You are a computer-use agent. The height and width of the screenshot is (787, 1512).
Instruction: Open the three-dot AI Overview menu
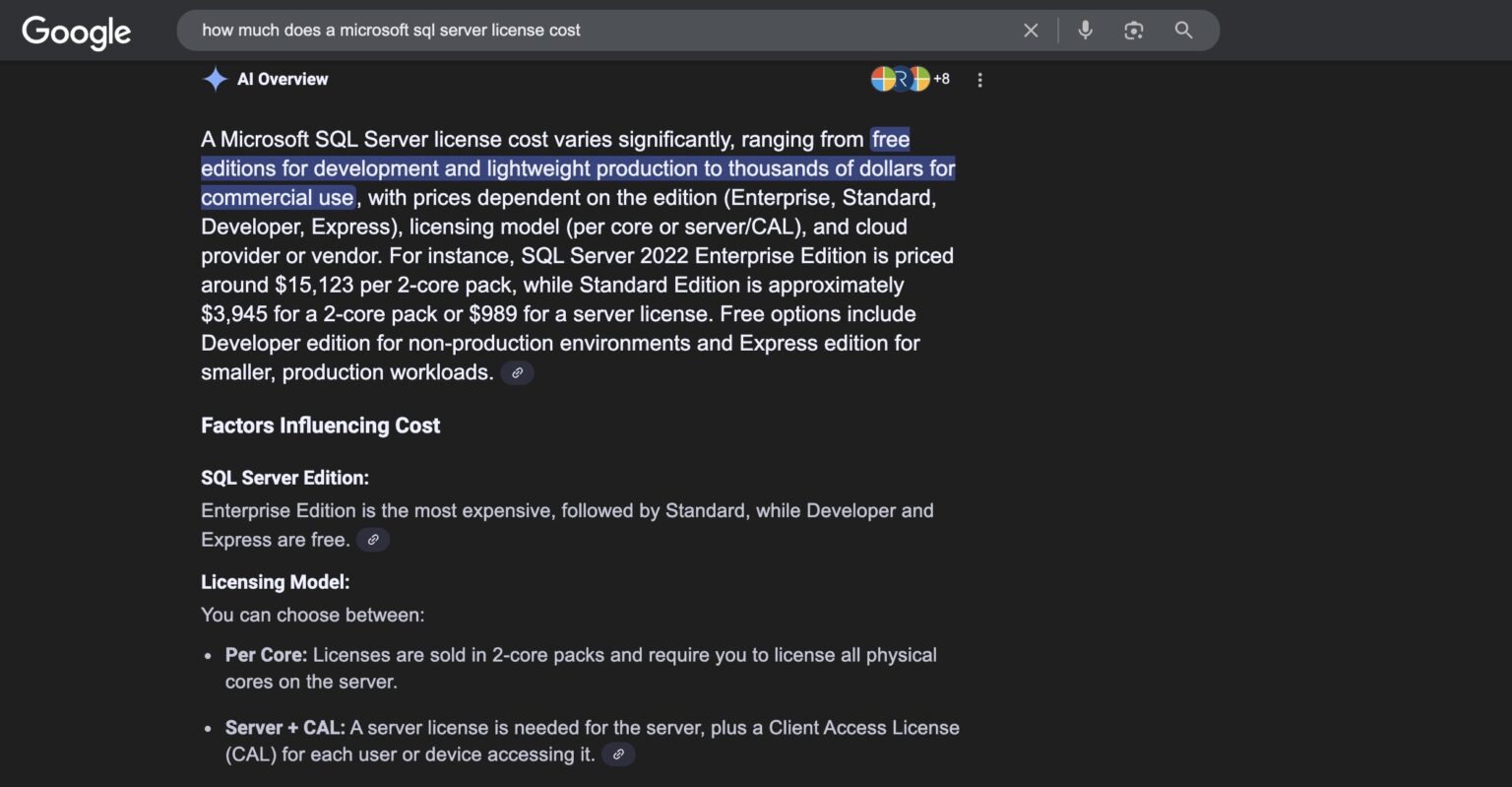tap(979, 79)
